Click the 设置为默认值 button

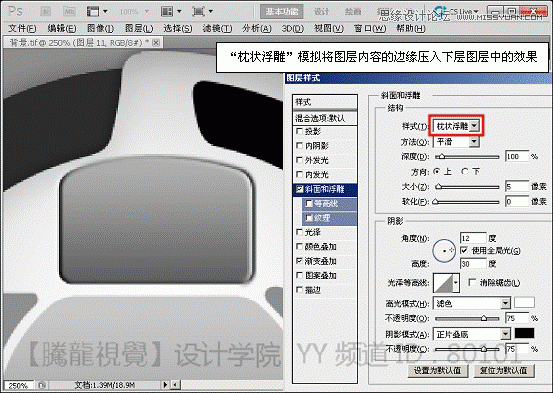pos(437,370)
